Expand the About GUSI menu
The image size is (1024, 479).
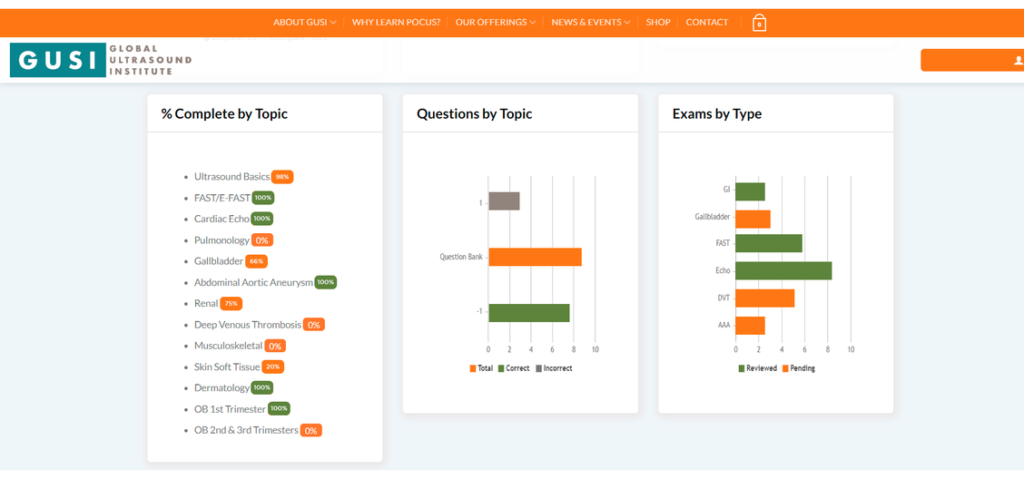[x=304, y=22]
